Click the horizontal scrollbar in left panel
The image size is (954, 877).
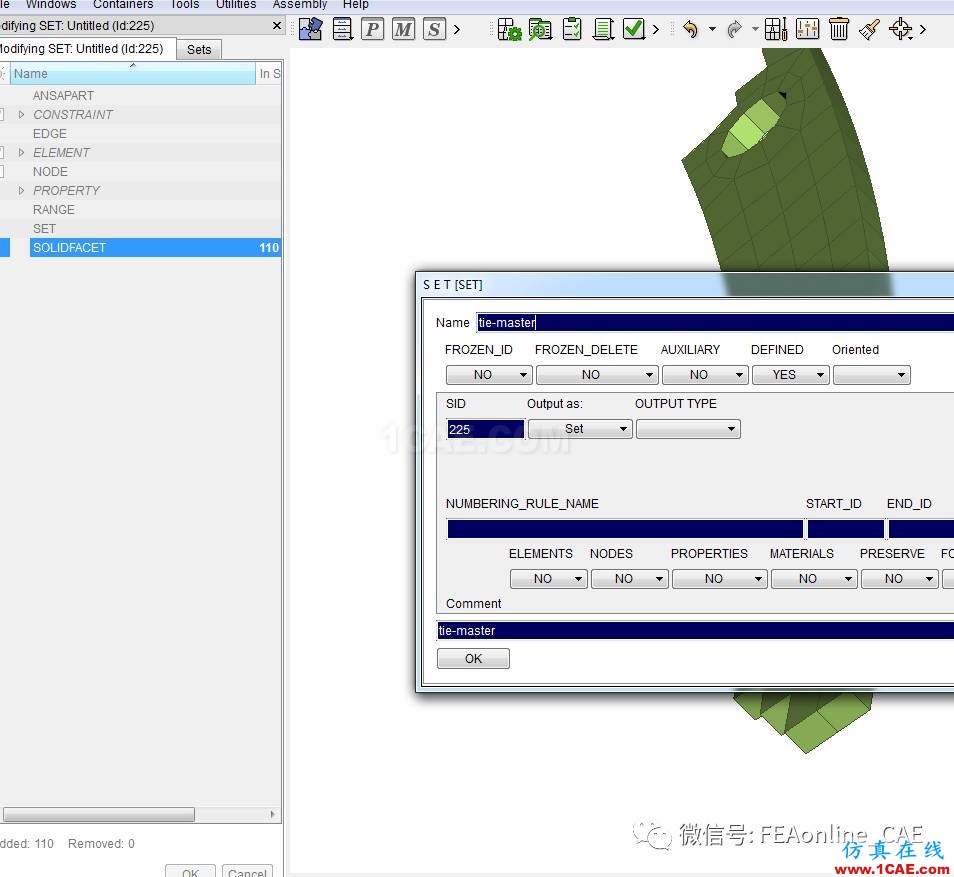click(99, 814)
